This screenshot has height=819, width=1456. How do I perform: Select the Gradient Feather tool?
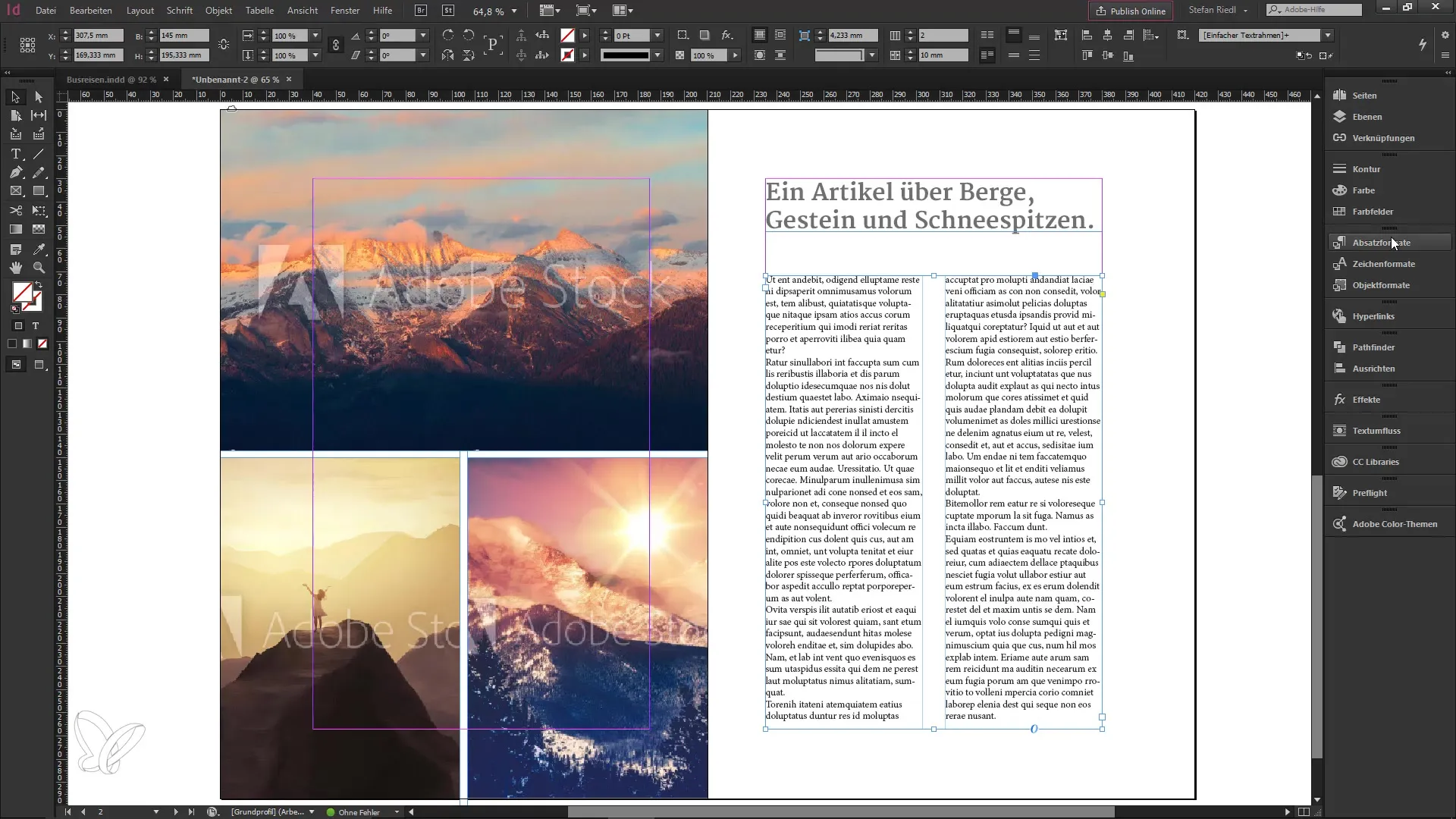tap(39, 229)
